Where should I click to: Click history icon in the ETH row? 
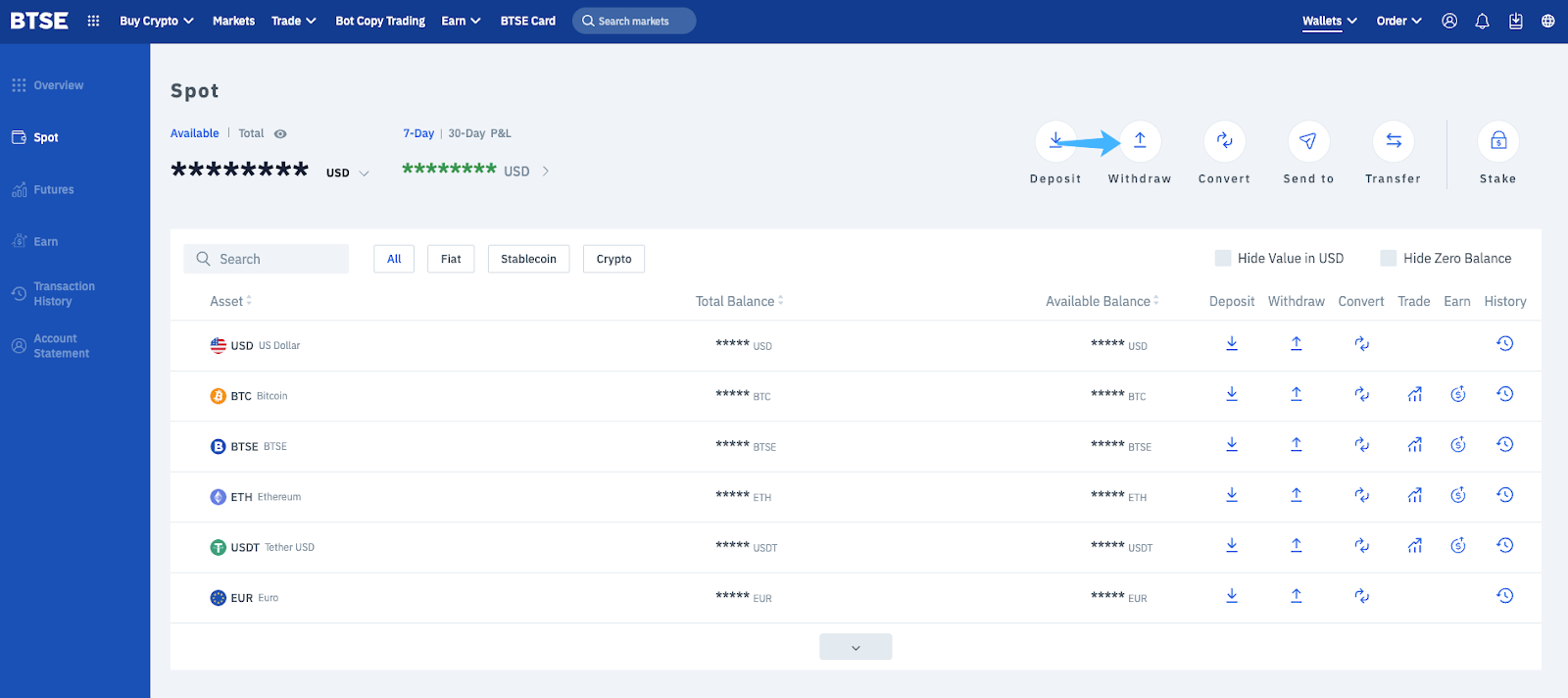(x=1505, y=495)
